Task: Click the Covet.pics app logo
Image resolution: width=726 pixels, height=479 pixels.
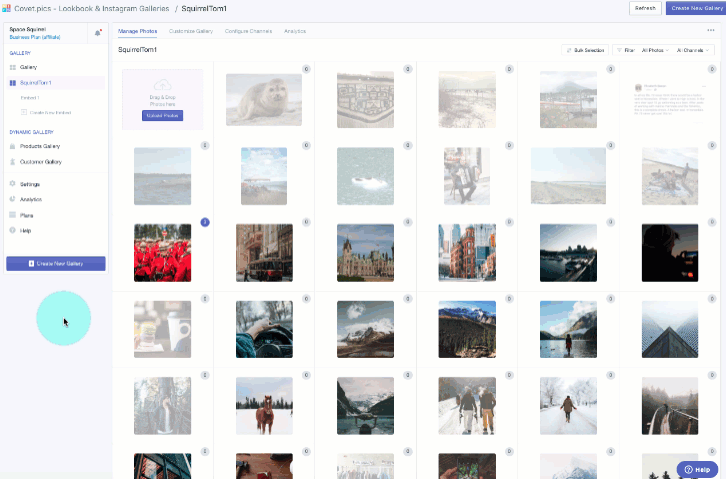Action: 6,8
